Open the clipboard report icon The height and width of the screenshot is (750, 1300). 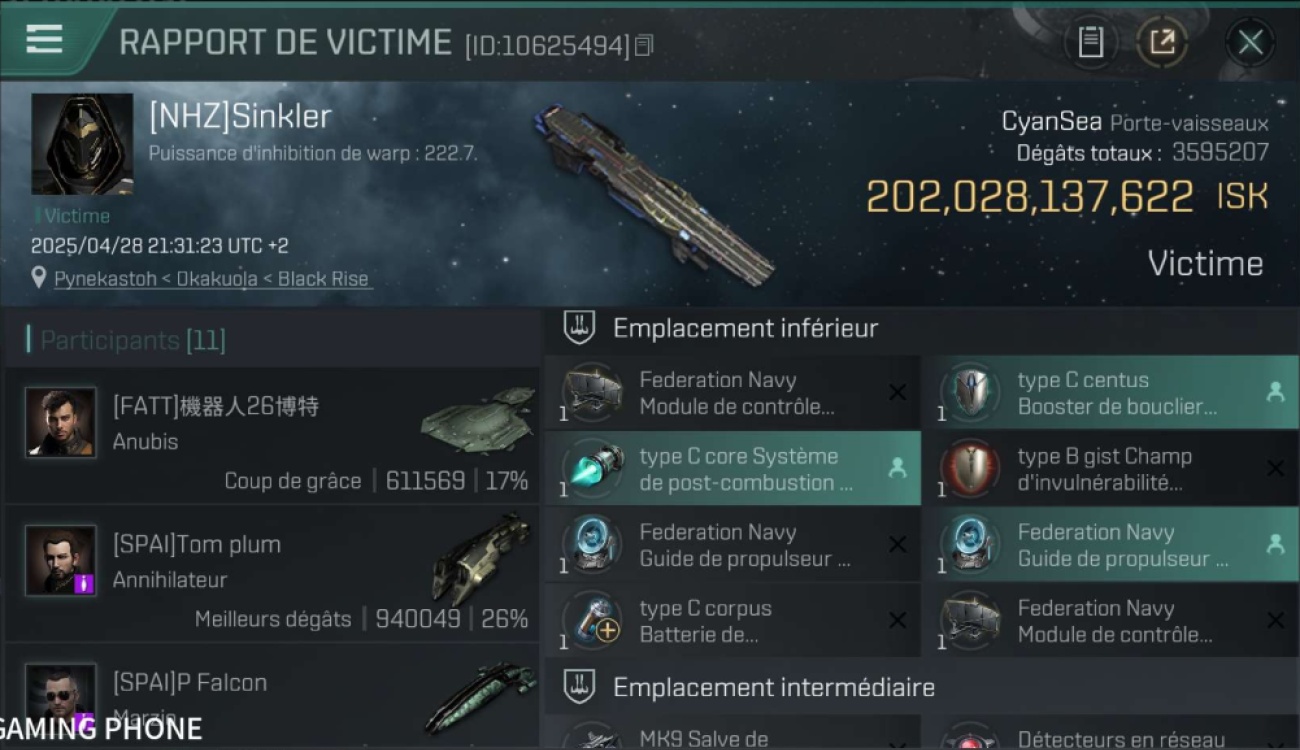pyautogui.click(x=1090, y=42)
